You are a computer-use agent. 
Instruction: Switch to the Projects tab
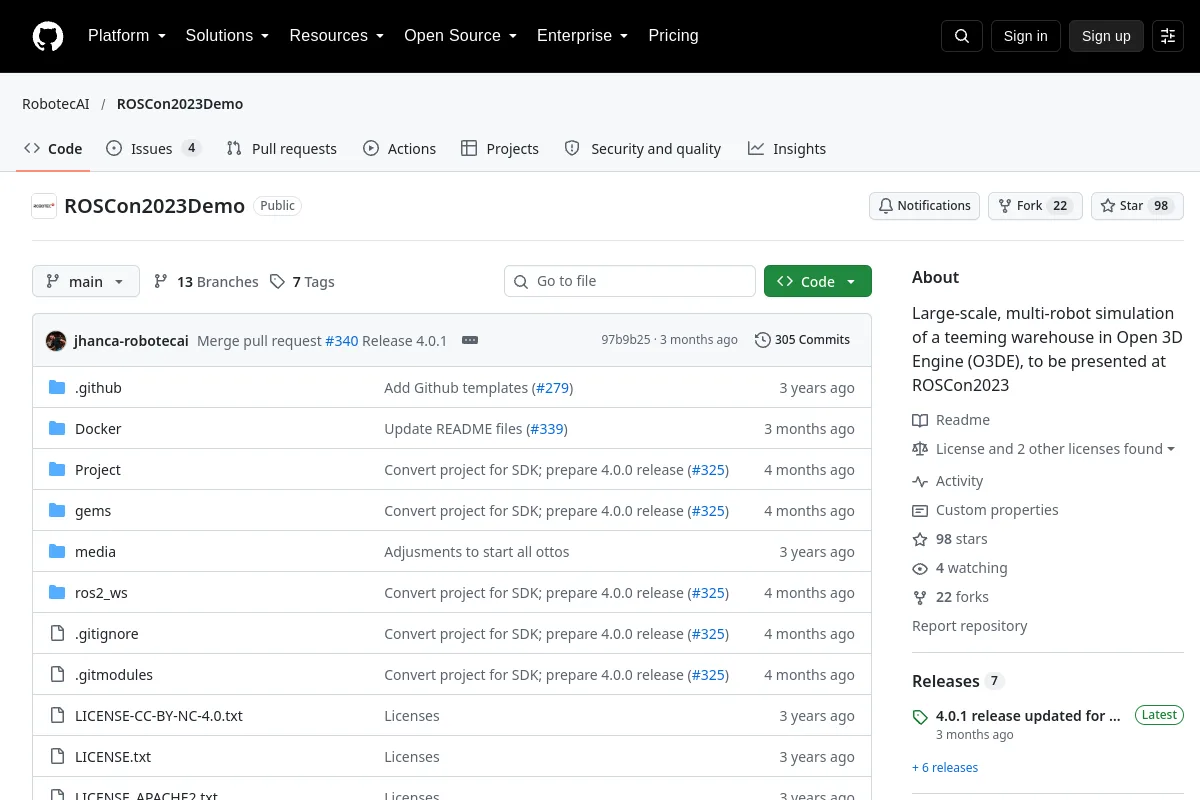pos(500,149)
